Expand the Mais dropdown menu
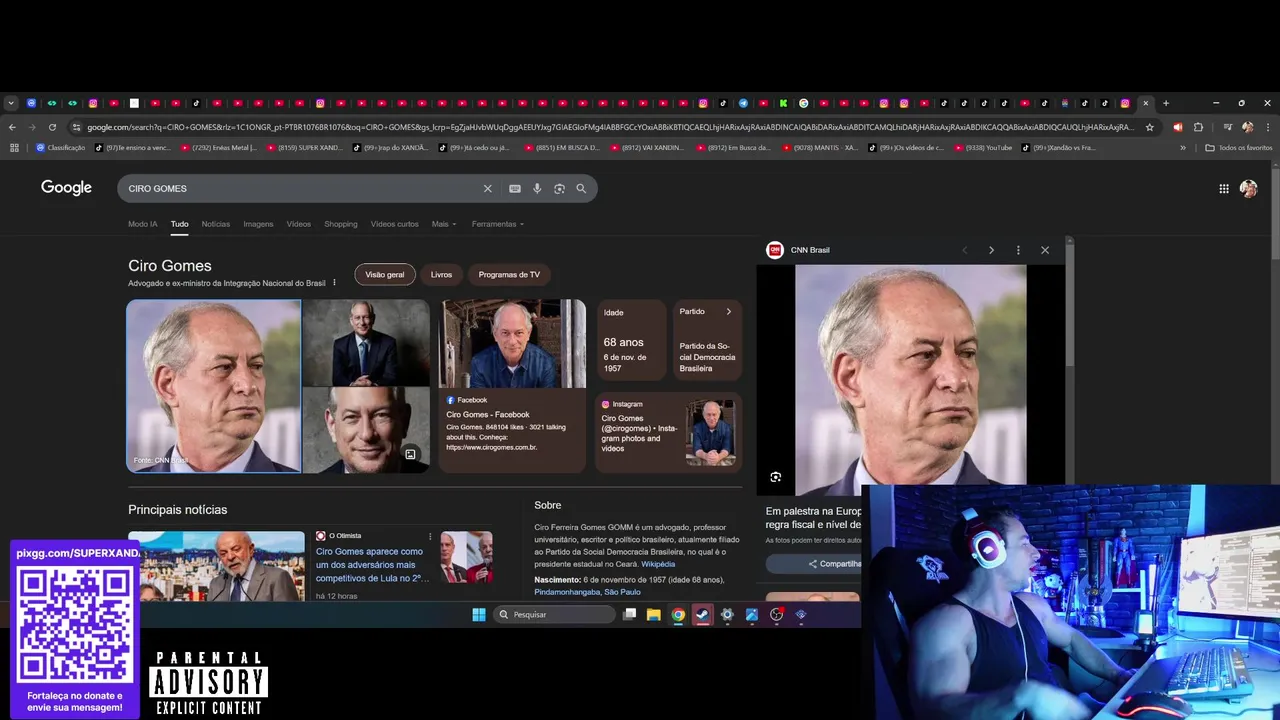1280x720 pixels. 444,224
